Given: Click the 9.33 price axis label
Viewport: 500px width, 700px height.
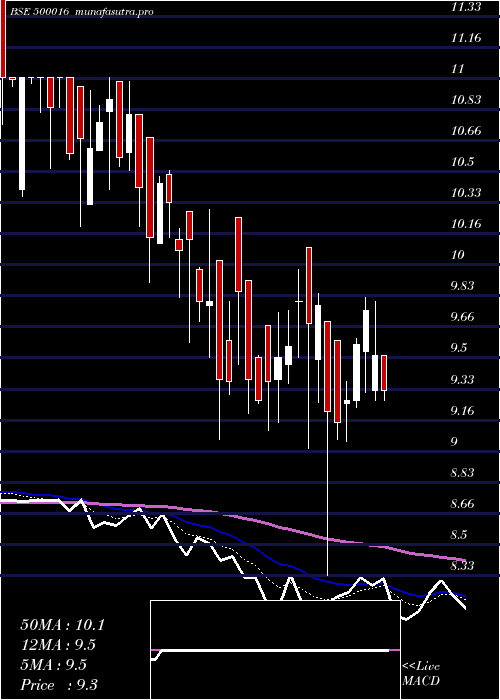Looking at the screenshot, I should 462,380.
